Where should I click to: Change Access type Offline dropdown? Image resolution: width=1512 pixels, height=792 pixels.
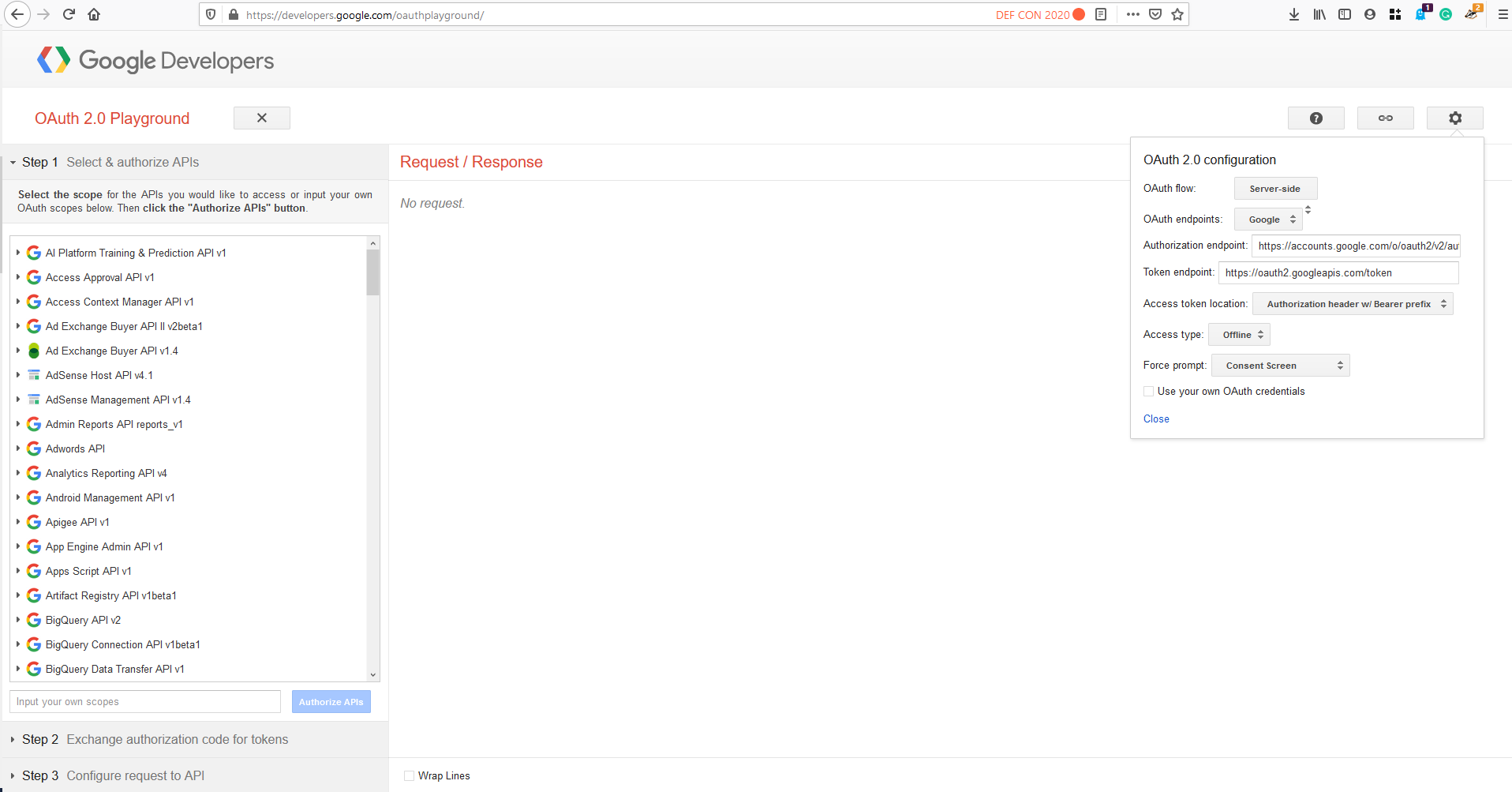pyautogui.click(x=1239, y=335)
